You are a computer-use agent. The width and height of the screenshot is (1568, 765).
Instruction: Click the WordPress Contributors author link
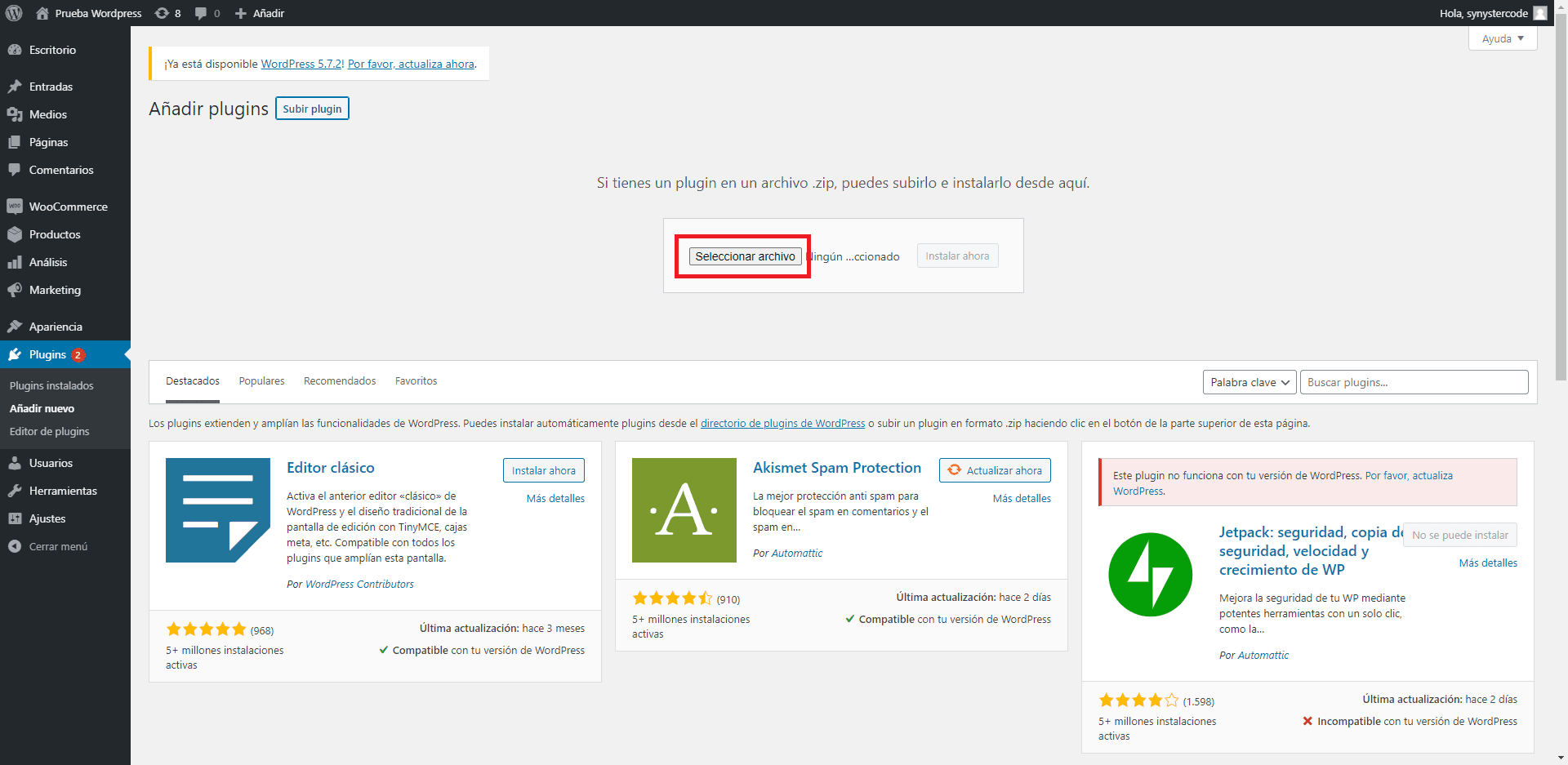(x=359, y=584)
